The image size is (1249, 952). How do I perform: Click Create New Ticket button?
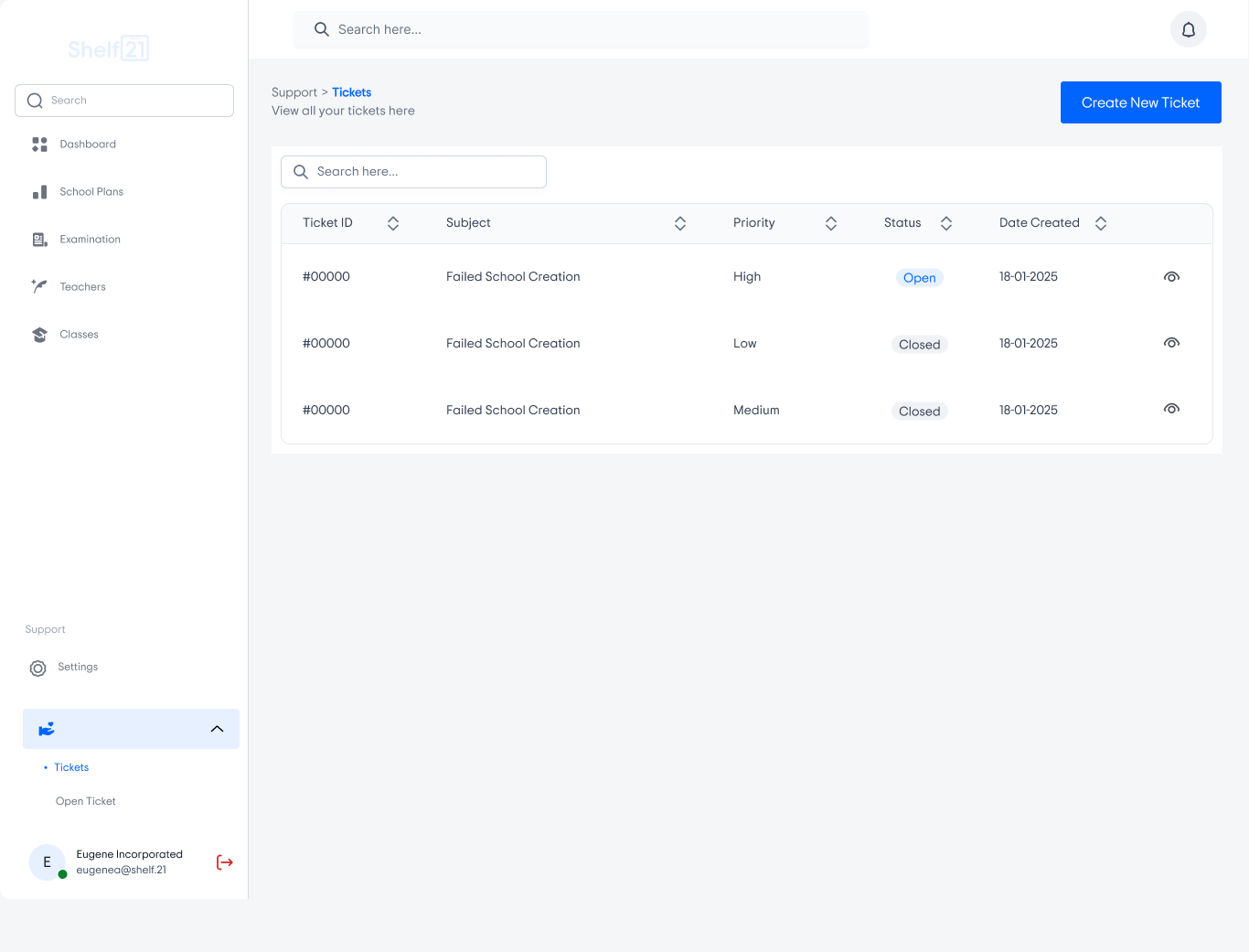1141,102
